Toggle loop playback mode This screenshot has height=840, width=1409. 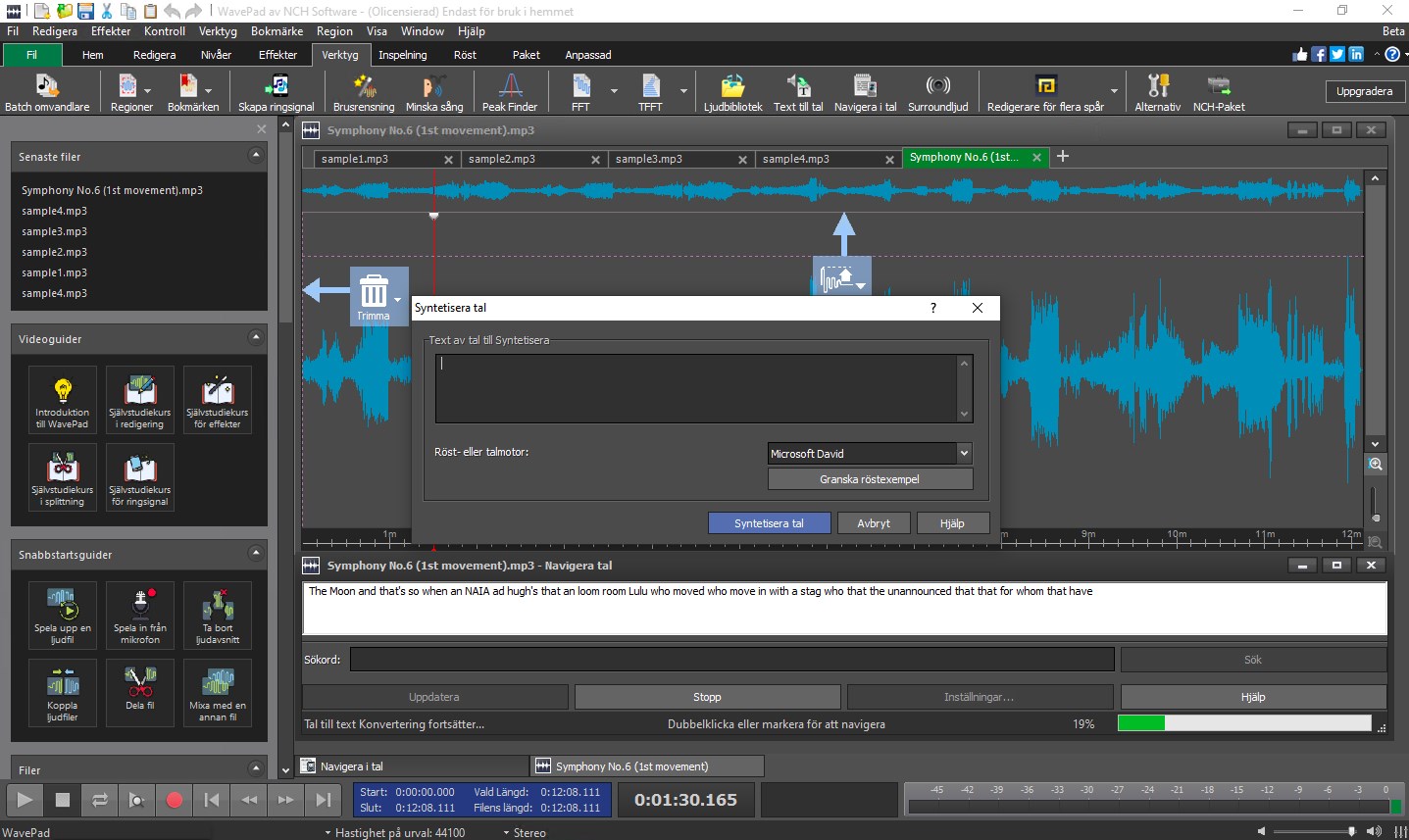99,800
